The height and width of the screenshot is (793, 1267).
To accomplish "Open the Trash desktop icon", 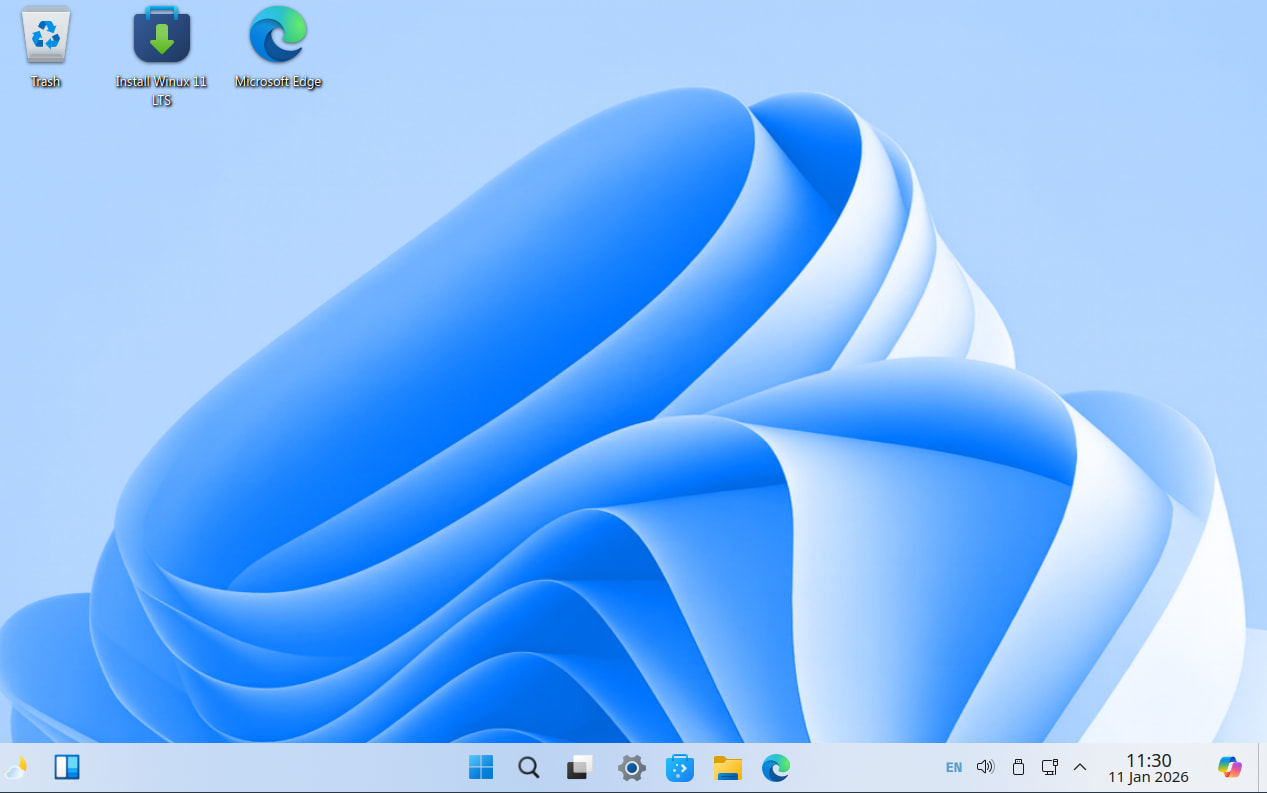I will [46, 38].
